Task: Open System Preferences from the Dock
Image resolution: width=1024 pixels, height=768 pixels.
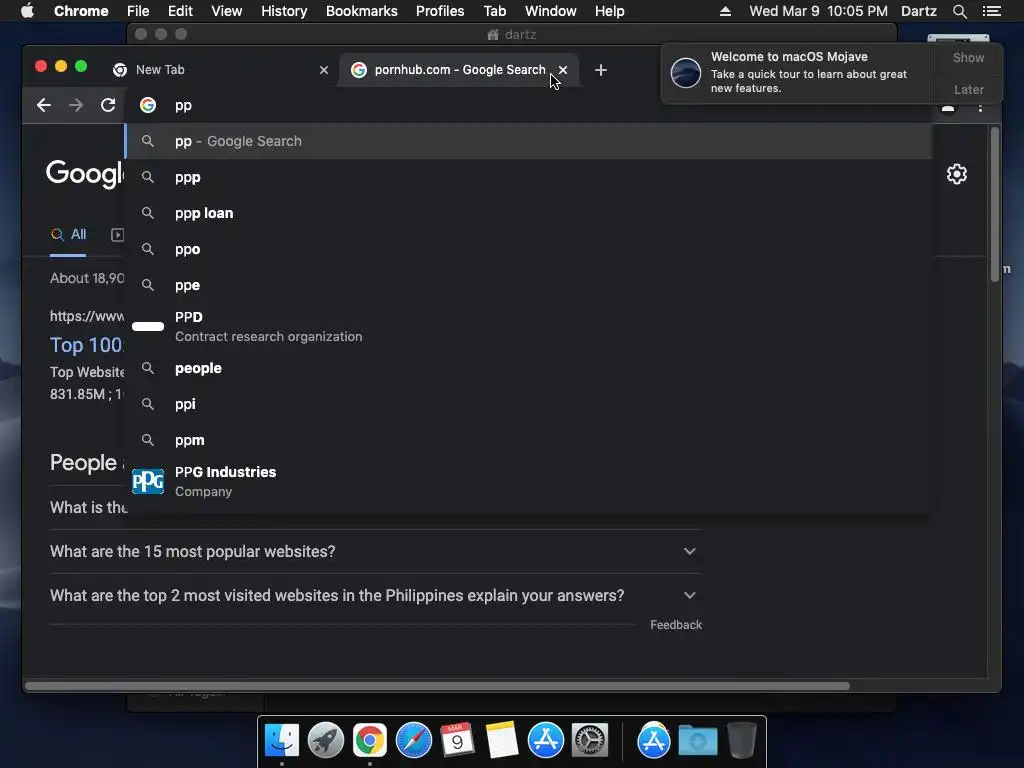Action: click(590, 741)
